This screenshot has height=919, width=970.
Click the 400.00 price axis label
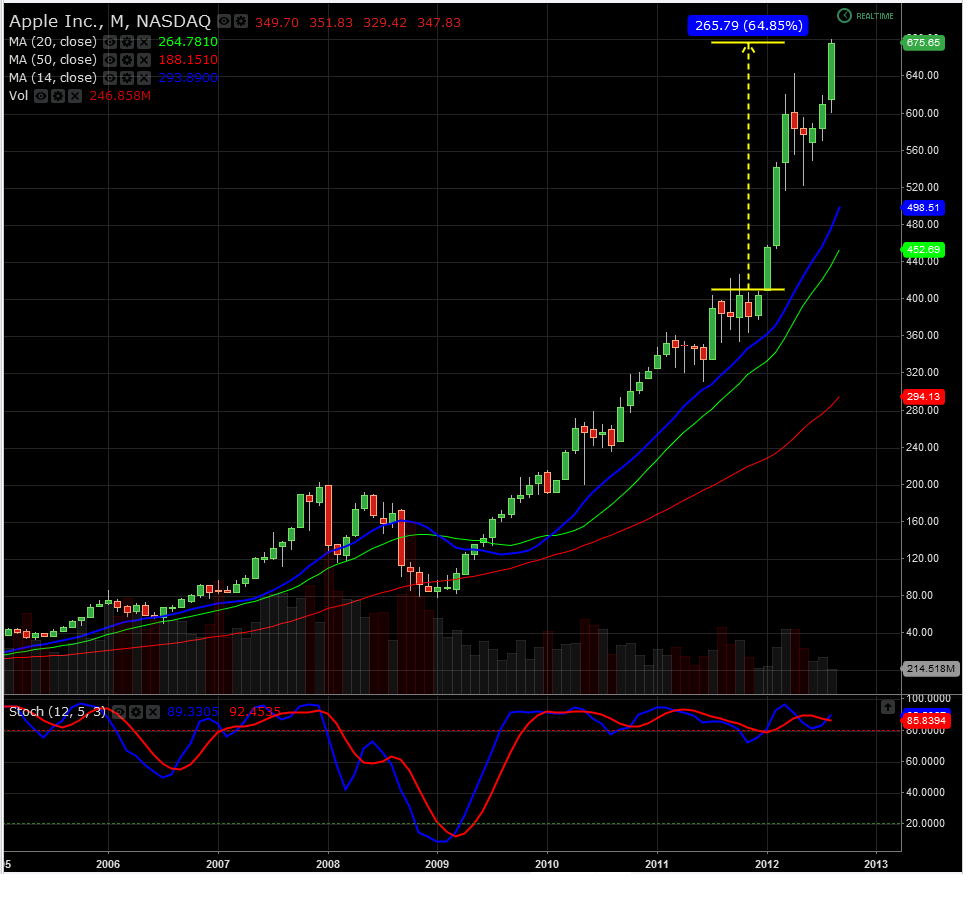pos(922,298)
